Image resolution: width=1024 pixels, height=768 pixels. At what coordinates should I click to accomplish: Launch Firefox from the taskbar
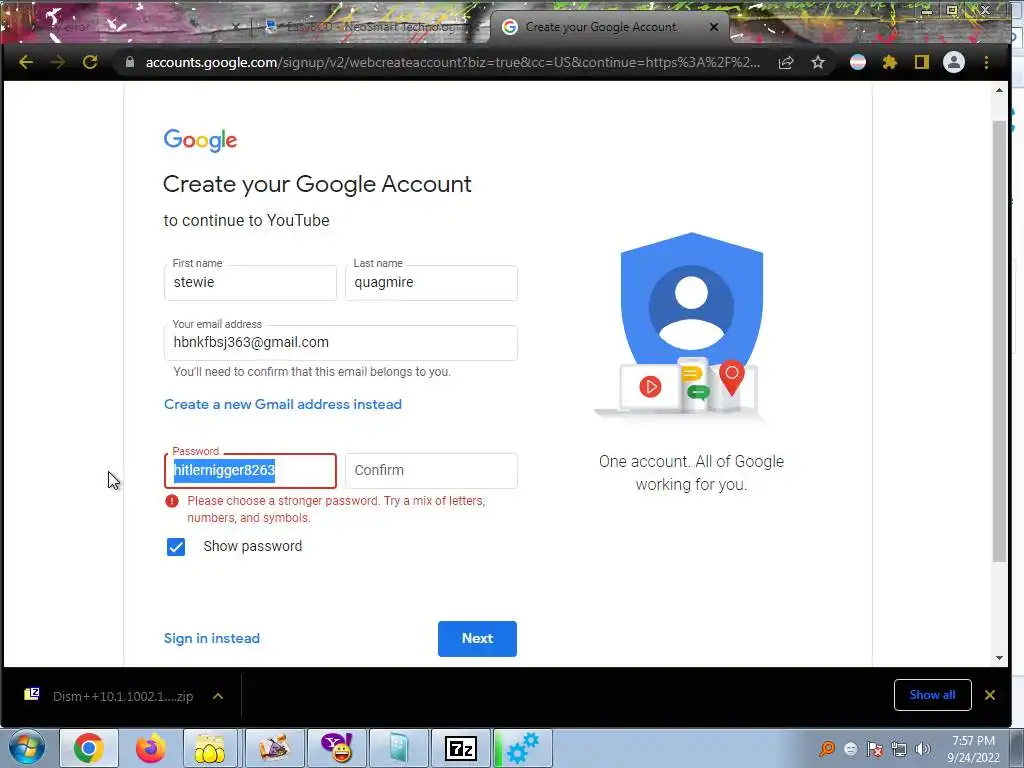150,748
